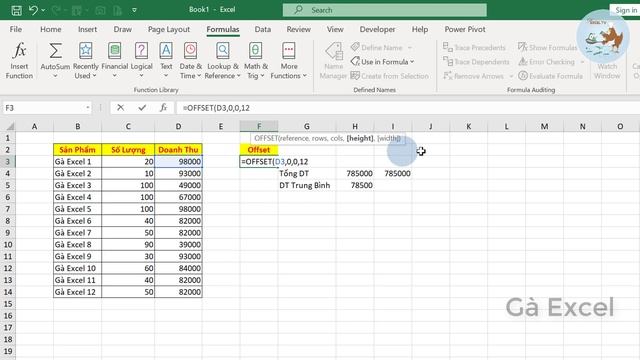Expand the Define Name dropdown arrow
The height and width of the screenshot is (360, 640).
tap(410, 48)
